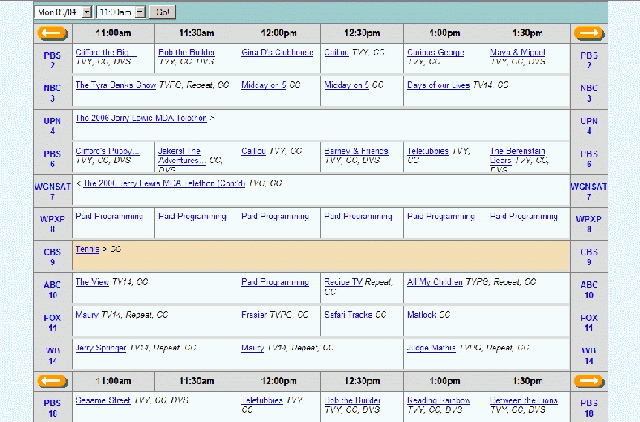
Task: Click the back arrow in the lower time header
Action: pyautogui.click(x=52, y=381)
